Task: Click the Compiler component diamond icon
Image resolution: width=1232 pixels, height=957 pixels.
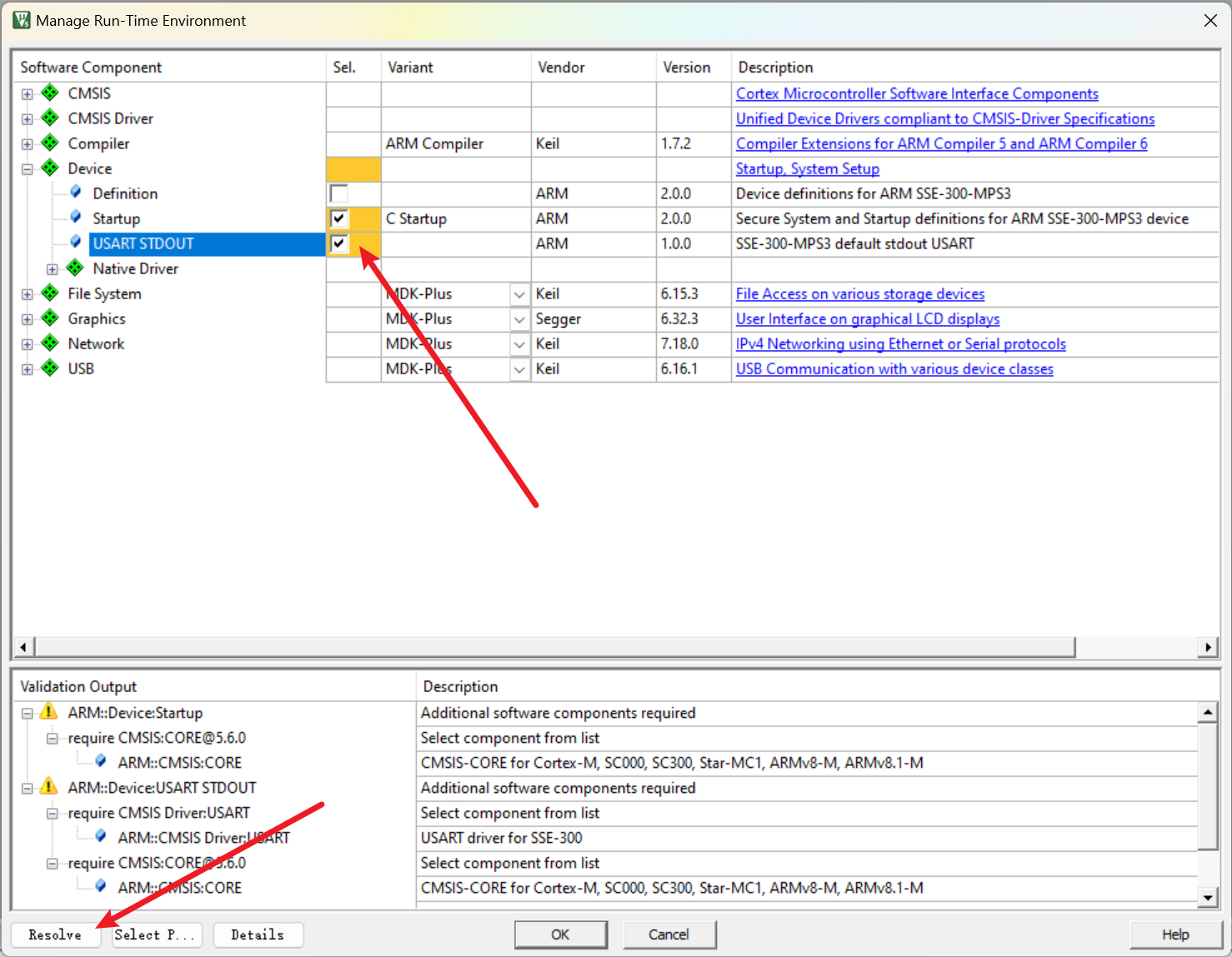Action: (50, 143)
